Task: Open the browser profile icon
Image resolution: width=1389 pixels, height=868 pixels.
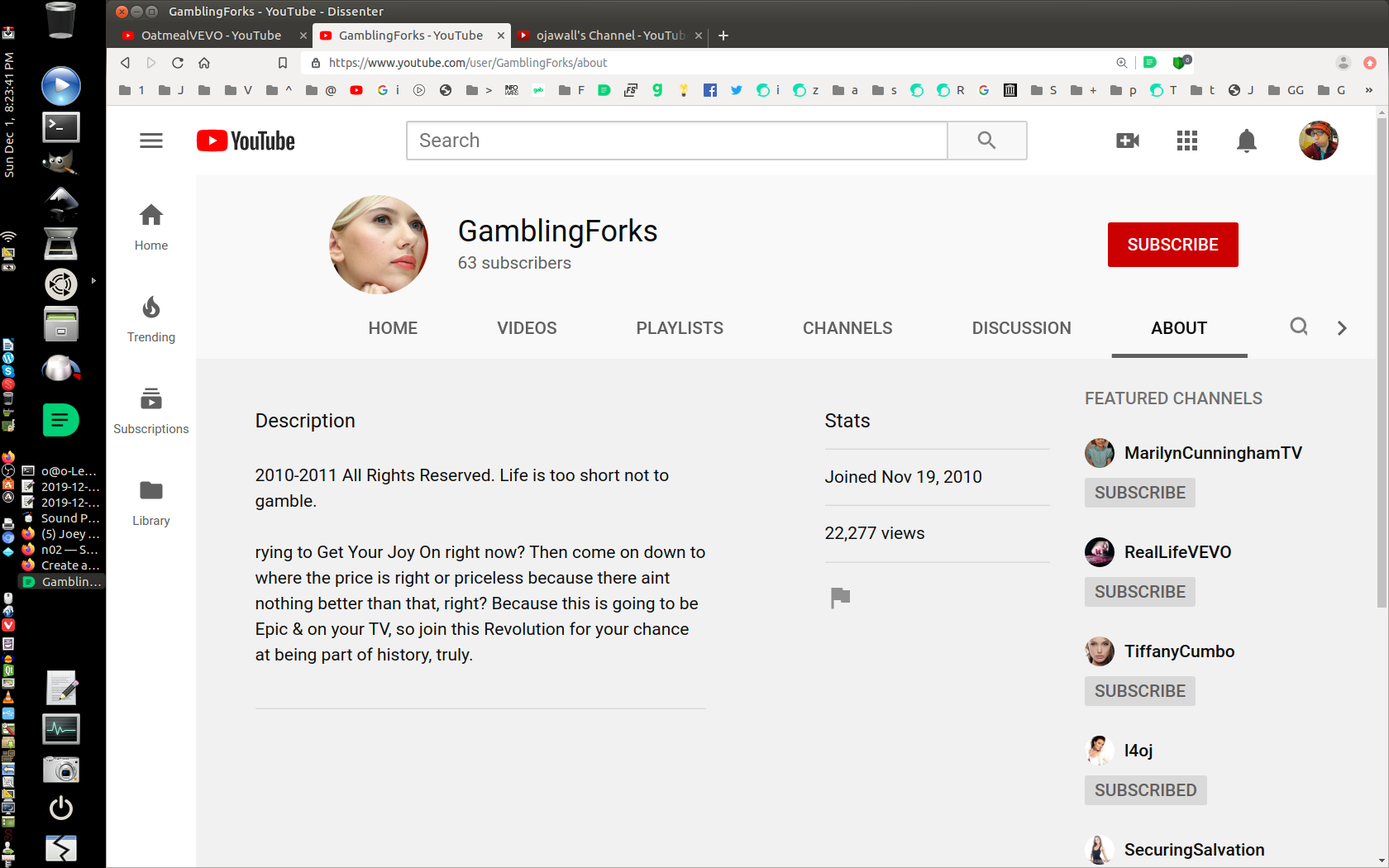Action: click(1344, 63)
